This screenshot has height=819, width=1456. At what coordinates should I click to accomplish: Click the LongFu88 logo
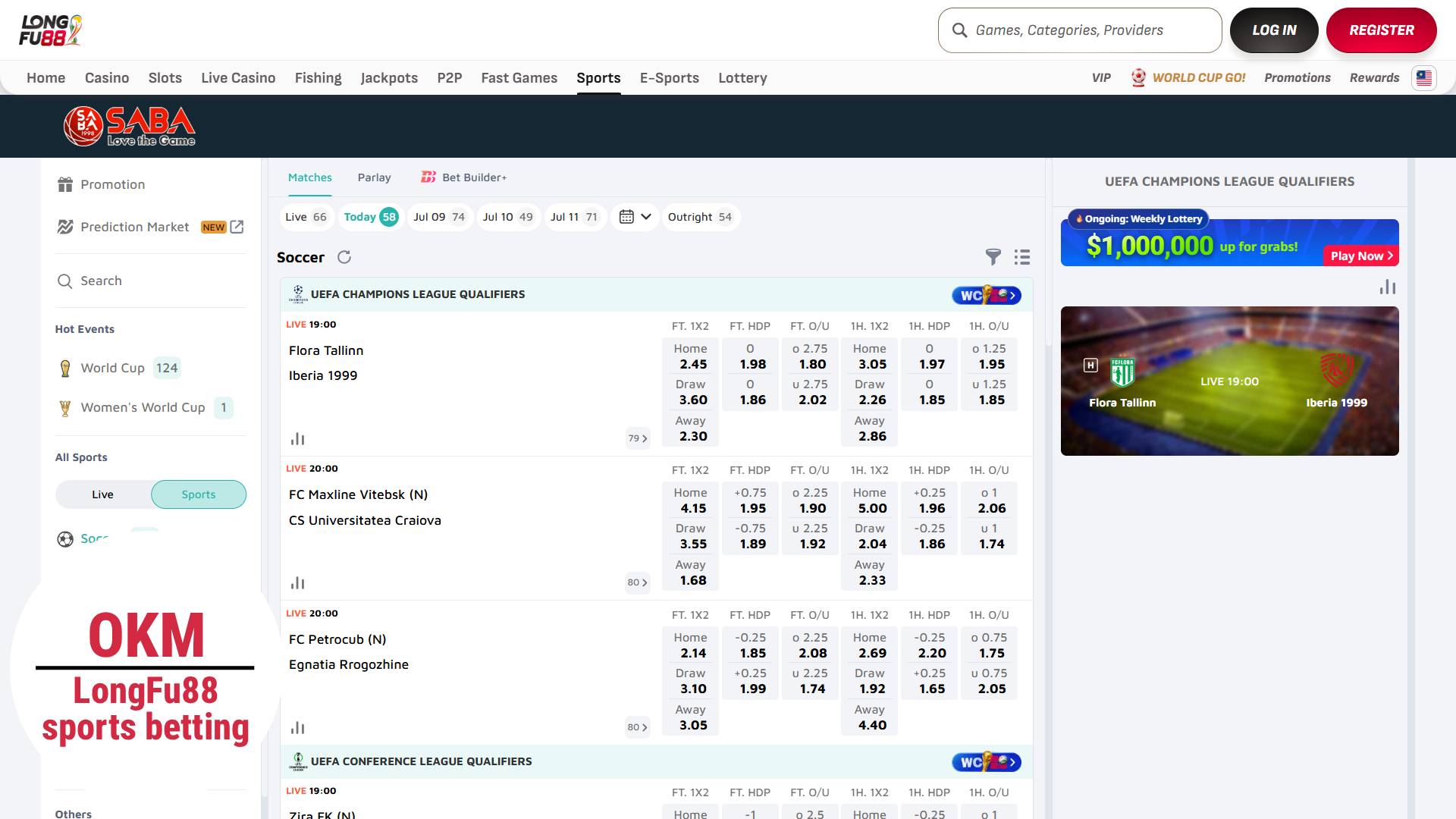click(x=51, y=30)
